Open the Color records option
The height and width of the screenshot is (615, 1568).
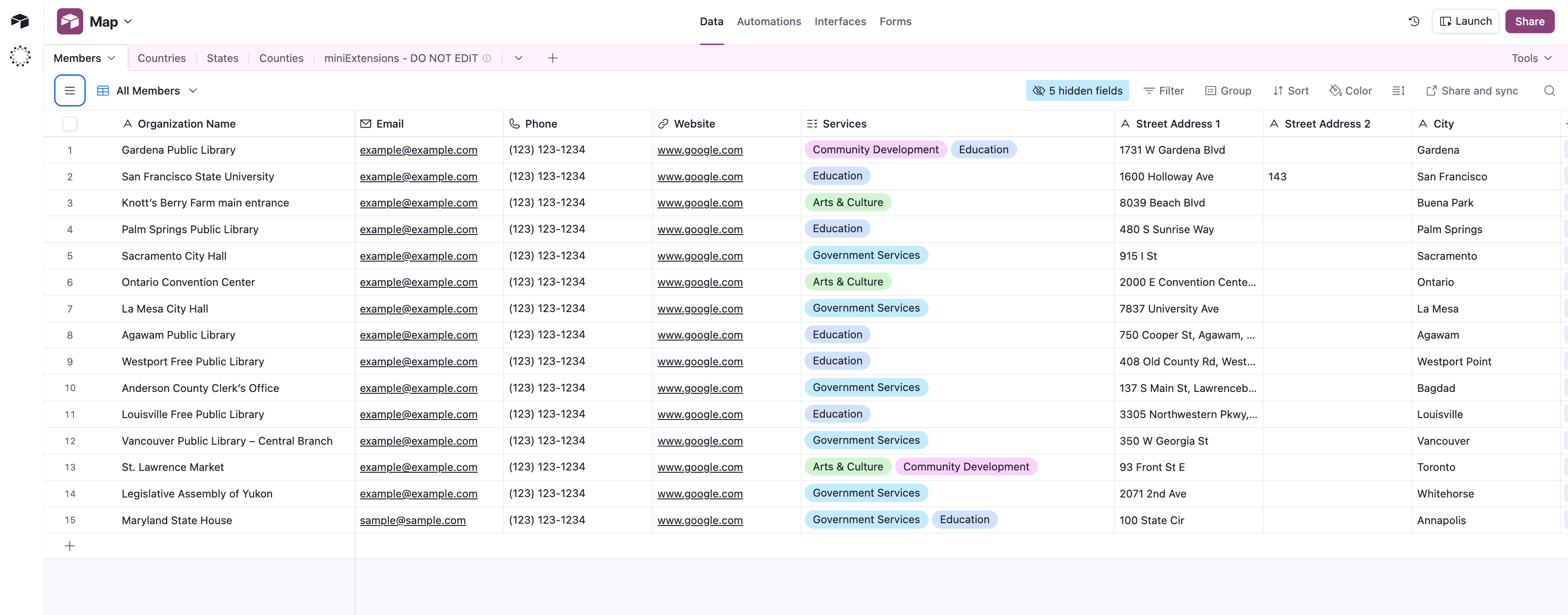click(x=1350, y=90)
